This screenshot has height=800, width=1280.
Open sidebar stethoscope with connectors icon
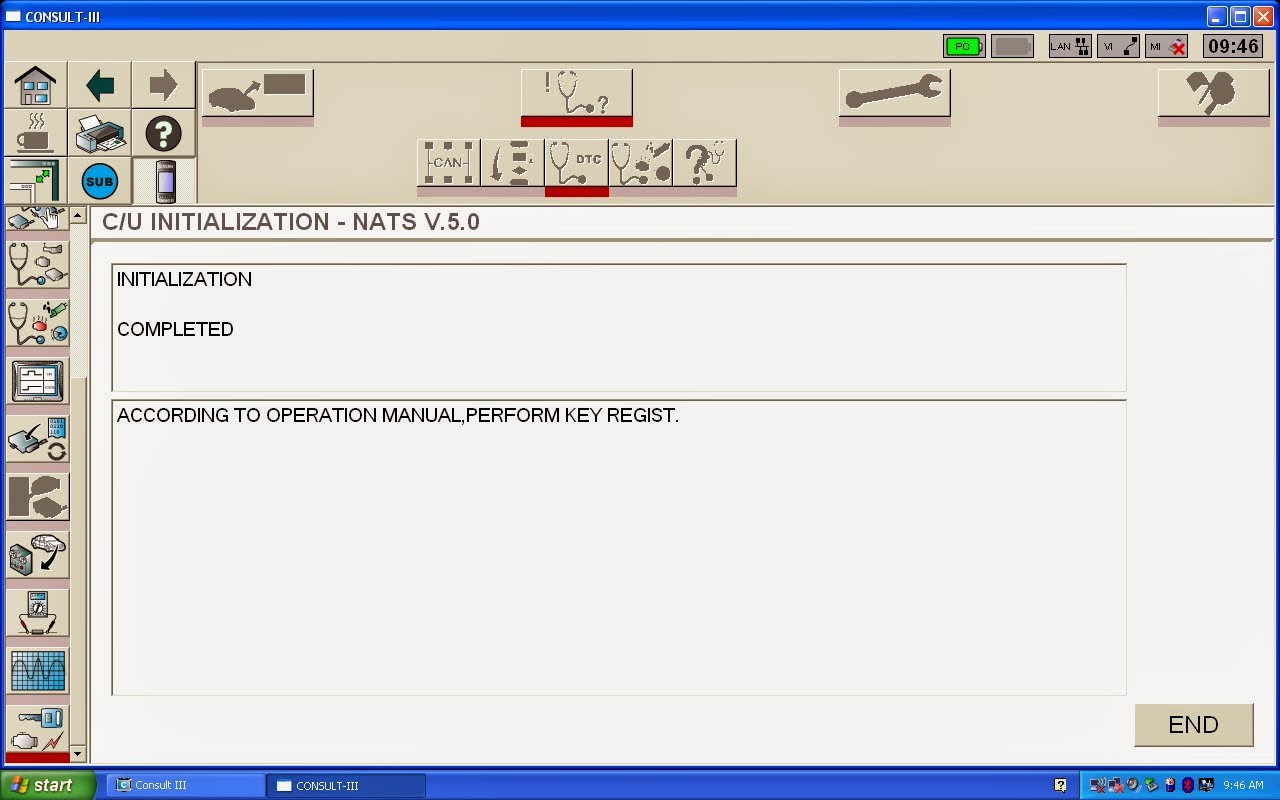[x=37, y=264]
